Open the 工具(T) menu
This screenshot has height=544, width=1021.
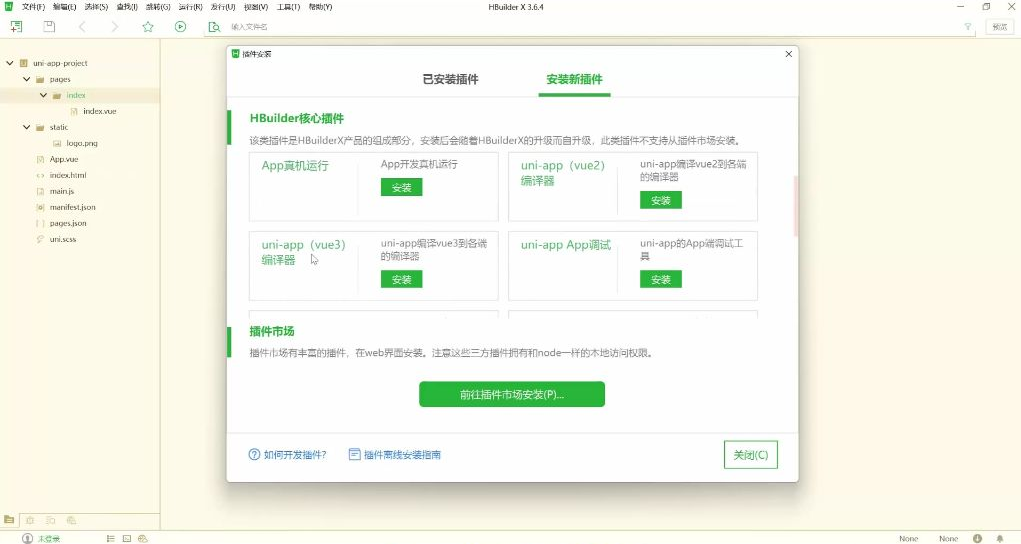click(x=288, y=7)
